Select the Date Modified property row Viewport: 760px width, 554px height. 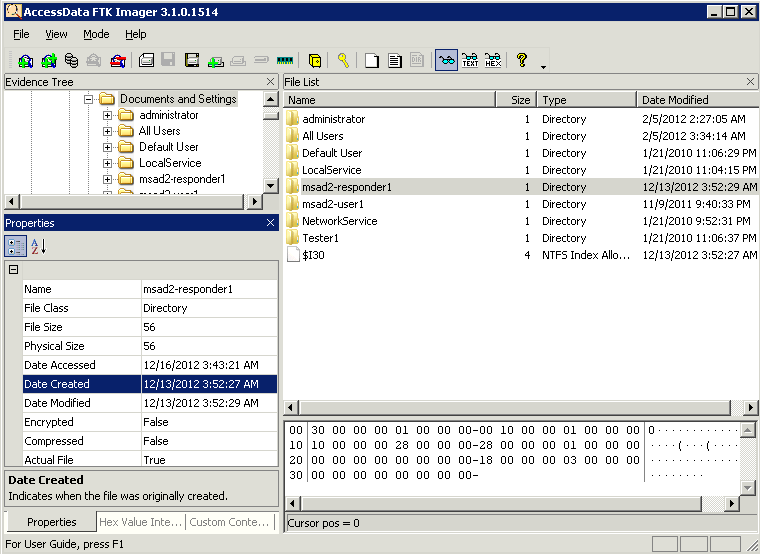150,403
